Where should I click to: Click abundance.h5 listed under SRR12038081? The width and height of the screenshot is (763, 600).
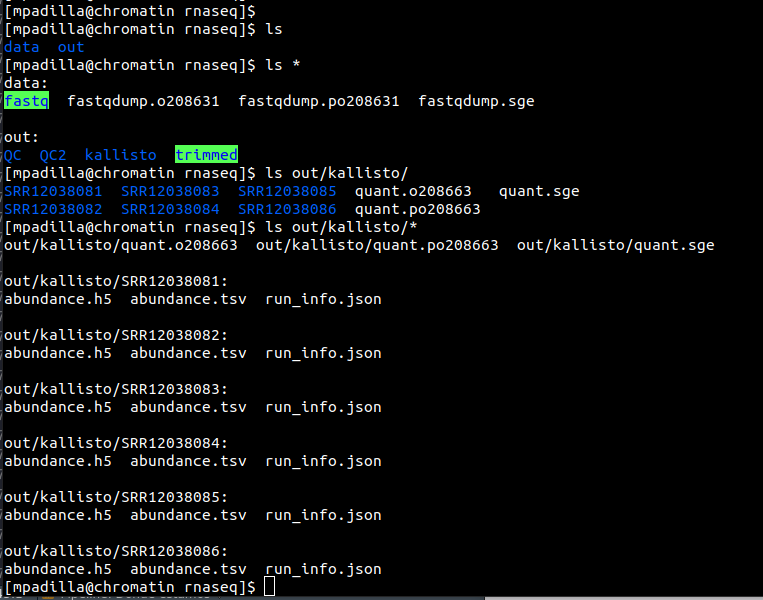(57, 299)
